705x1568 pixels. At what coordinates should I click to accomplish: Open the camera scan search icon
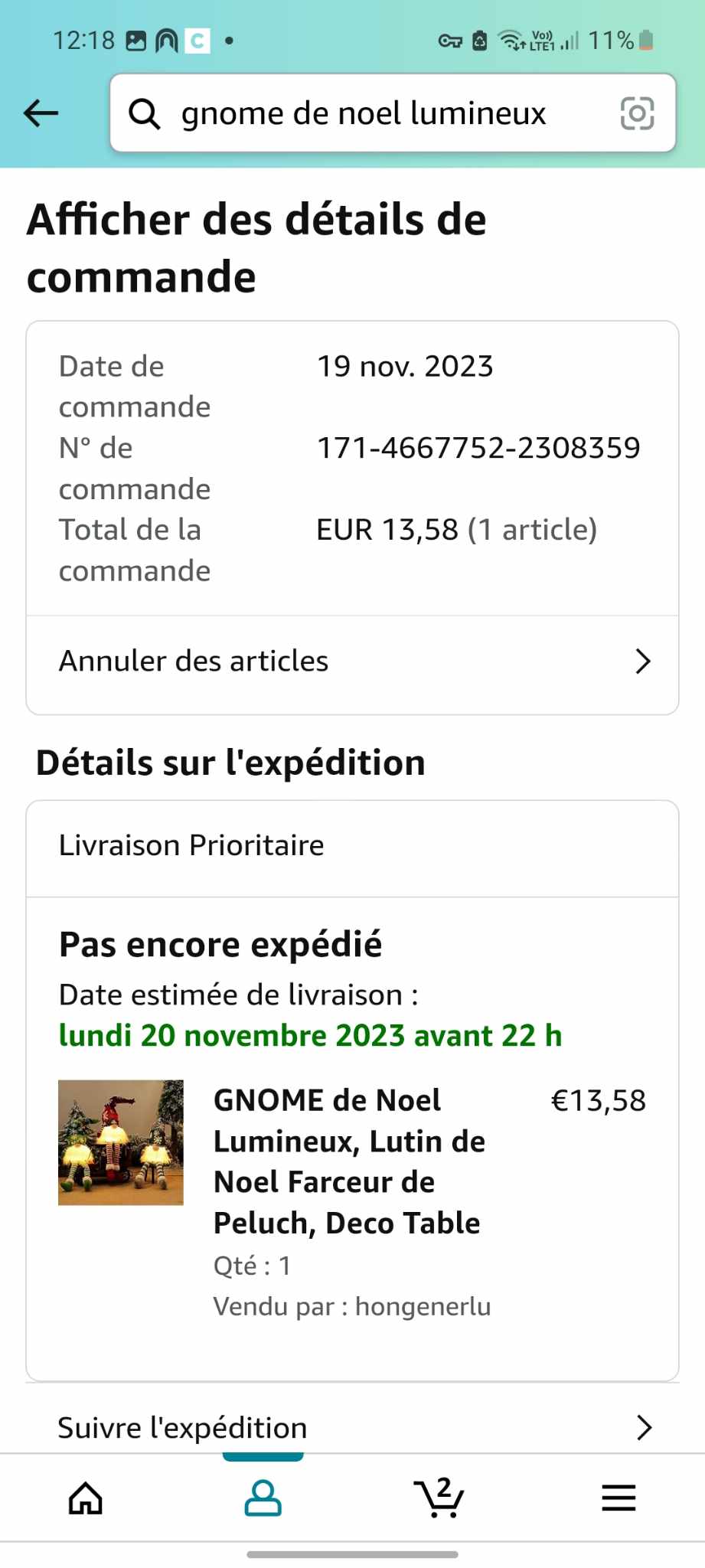[x=637, y=113]
